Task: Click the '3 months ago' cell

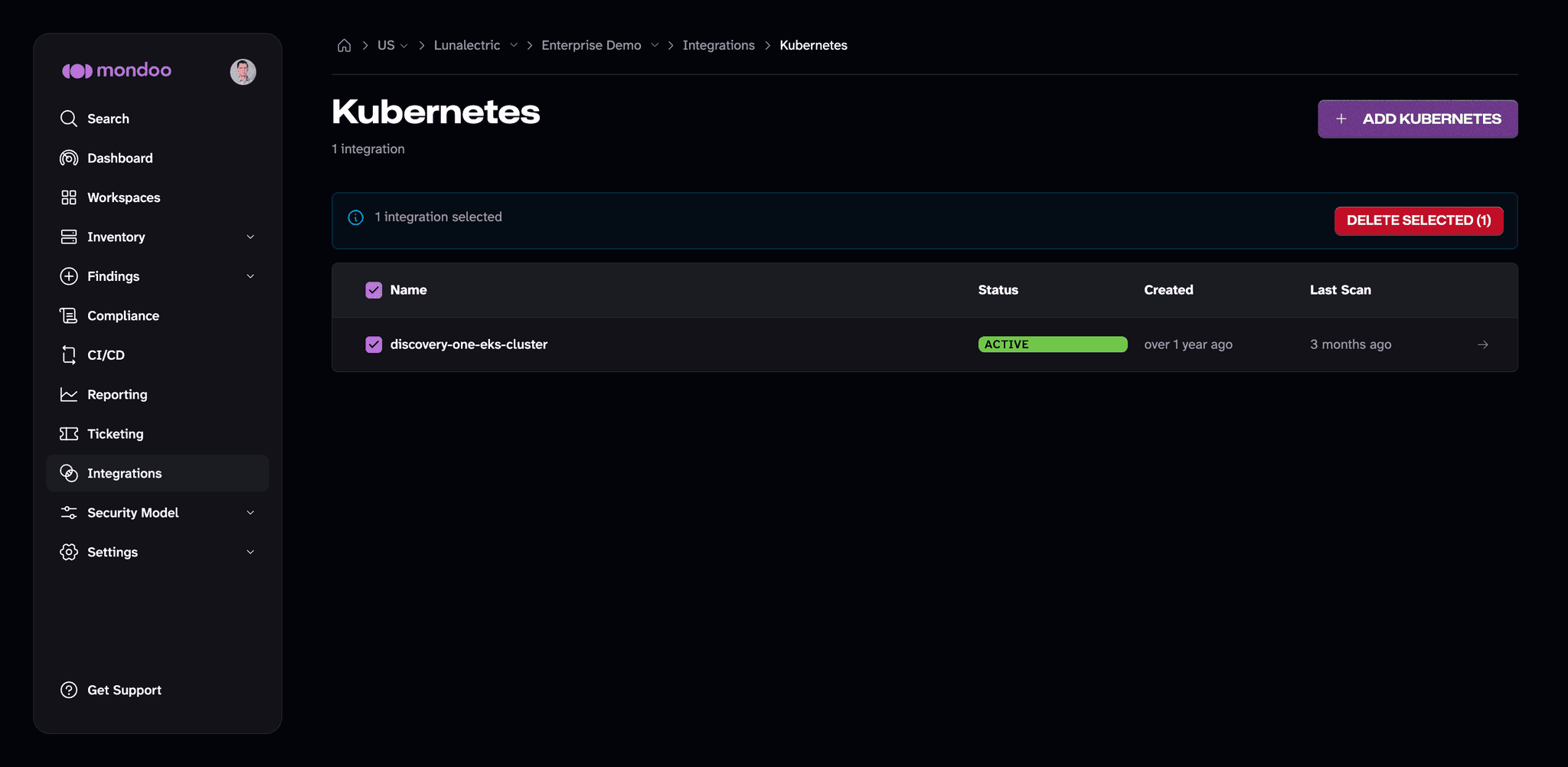Action: click(1351, 344)
